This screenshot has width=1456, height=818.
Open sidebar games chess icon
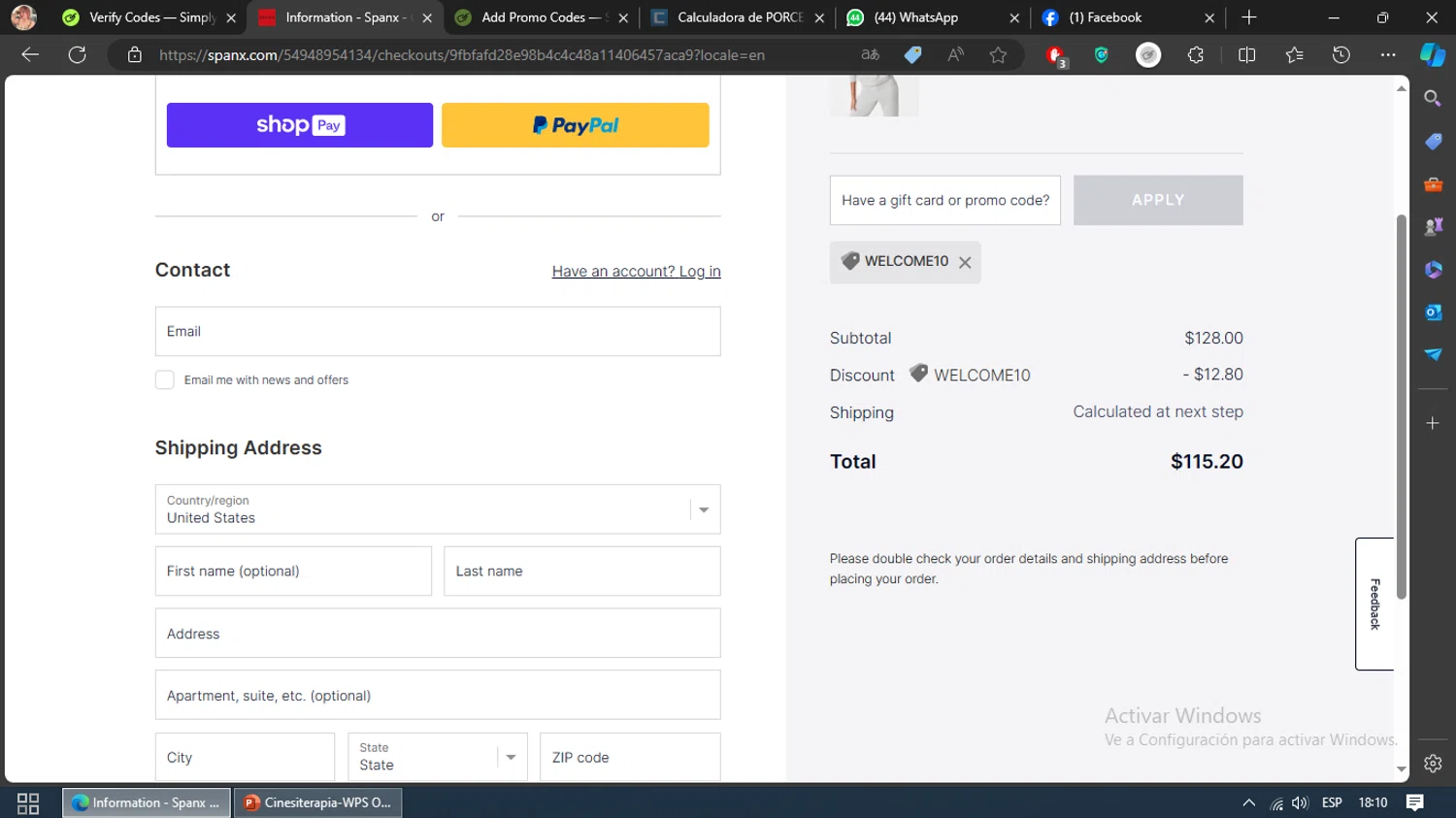pos(1433,226)
